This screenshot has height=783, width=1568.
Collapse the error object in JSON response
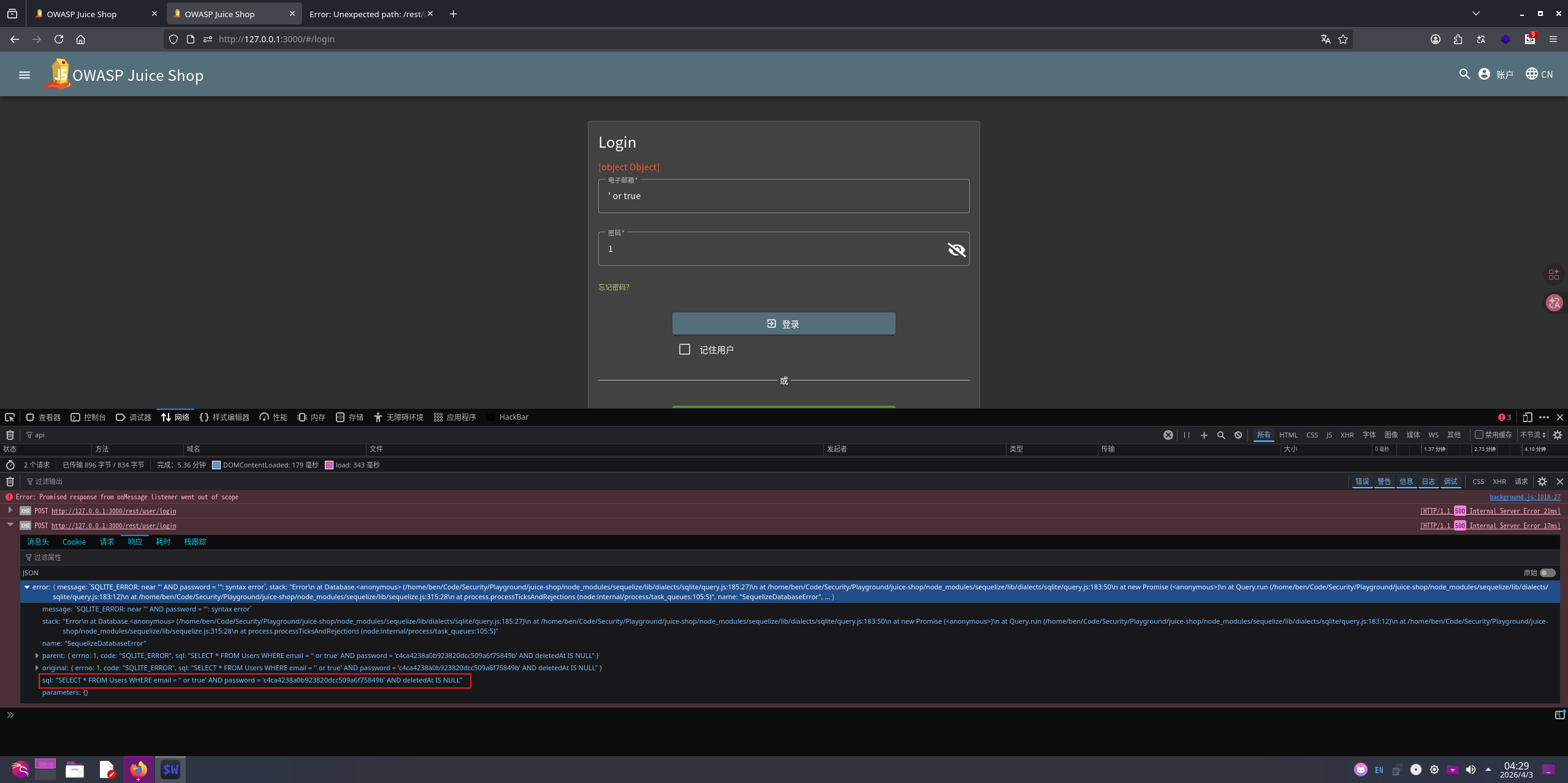click(x=27, y=587)
